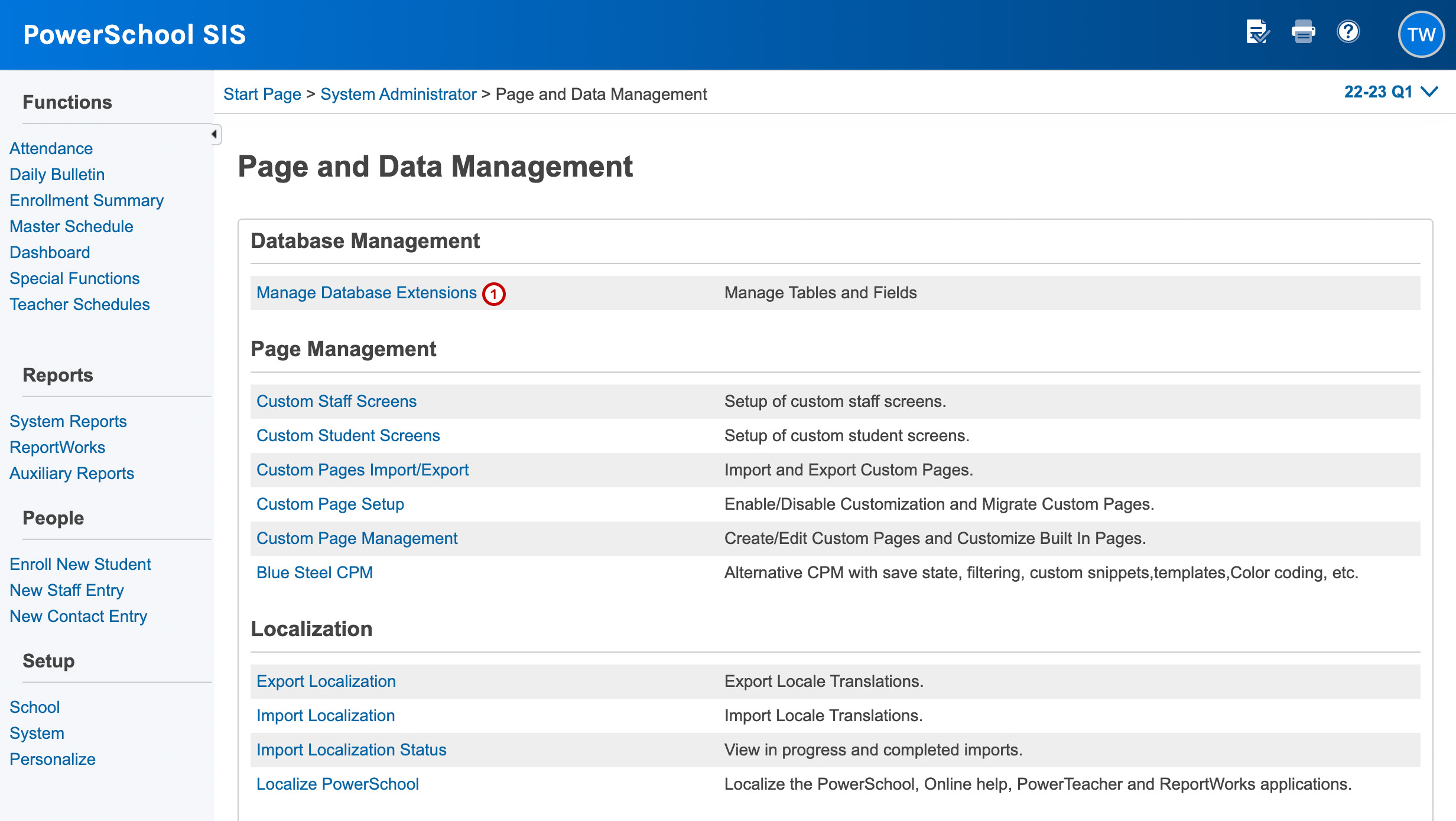
Task: Go to System Administrator breadcrumb
Action: coord(398,94)
